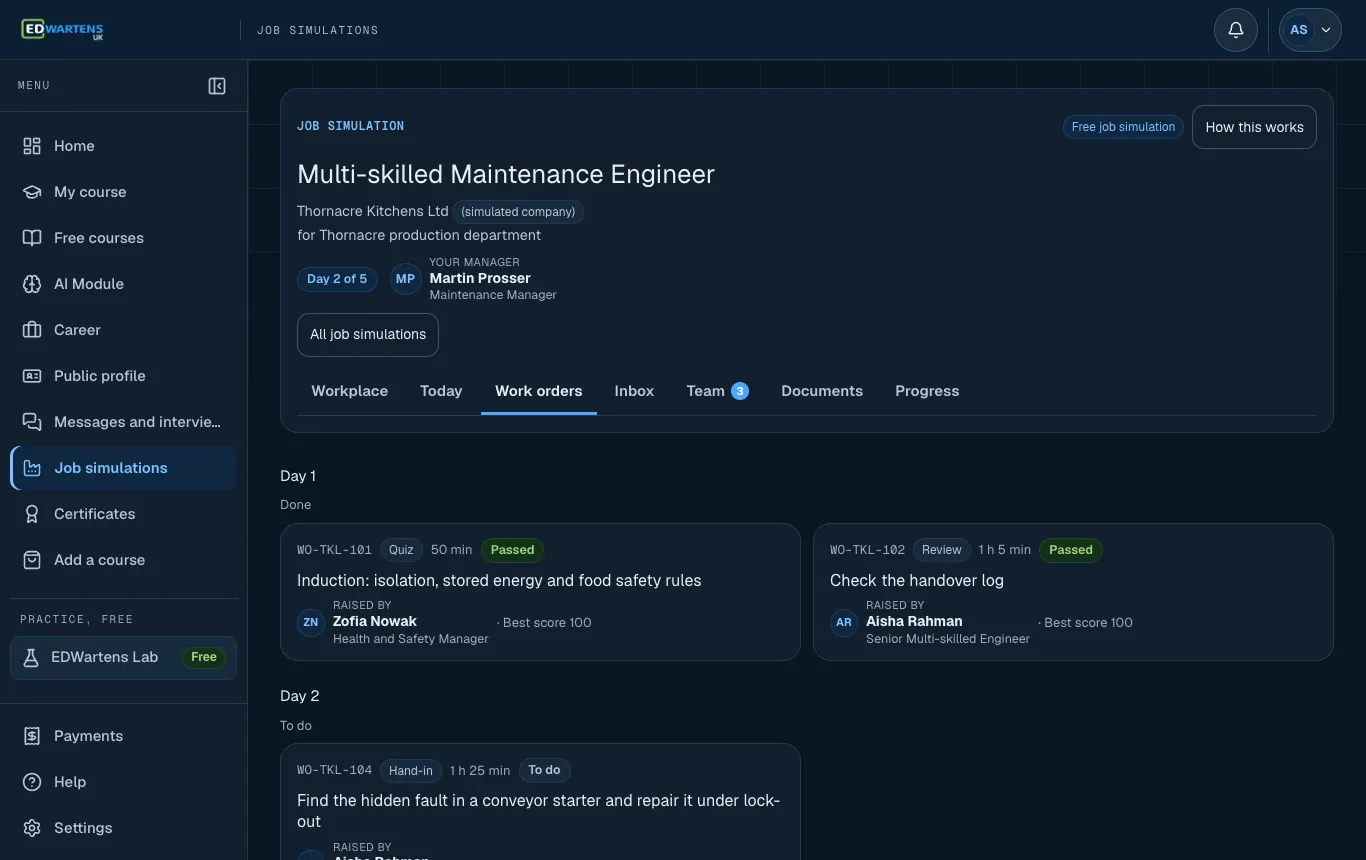
Task: Open AI Module brain icon
Action: 32,284
